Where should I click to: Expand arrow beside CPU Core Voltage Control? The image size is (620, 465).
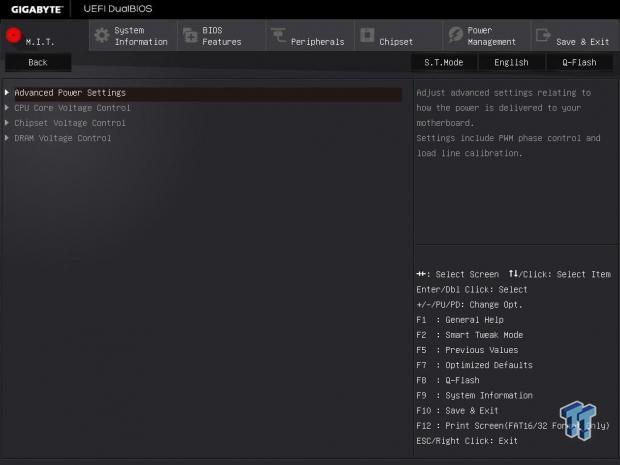pyautogui.click(x=7, y=108)
